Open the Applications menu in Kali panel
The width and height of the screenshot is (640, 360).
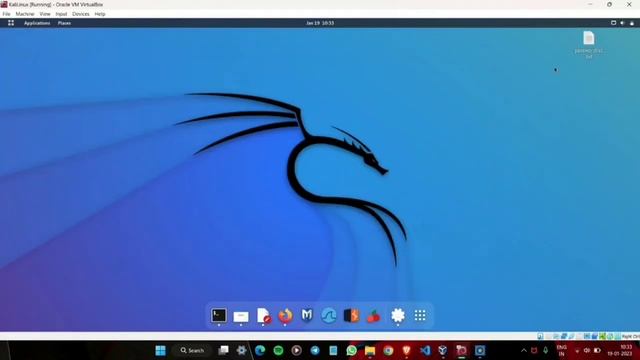[x=37, y=23]
